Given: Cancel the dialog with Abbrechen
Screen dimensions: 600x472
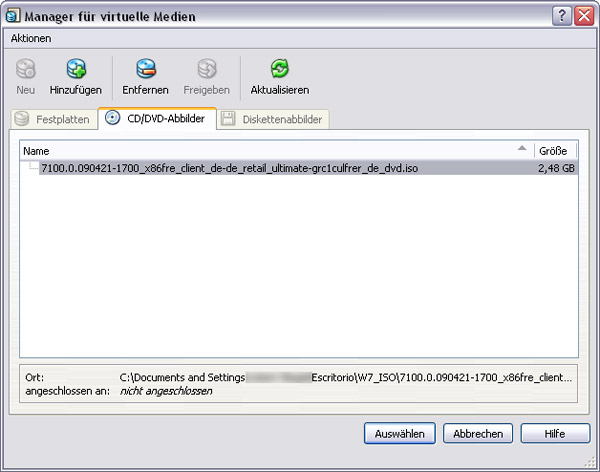Looking at the screenshot, I should click(478, 434).
